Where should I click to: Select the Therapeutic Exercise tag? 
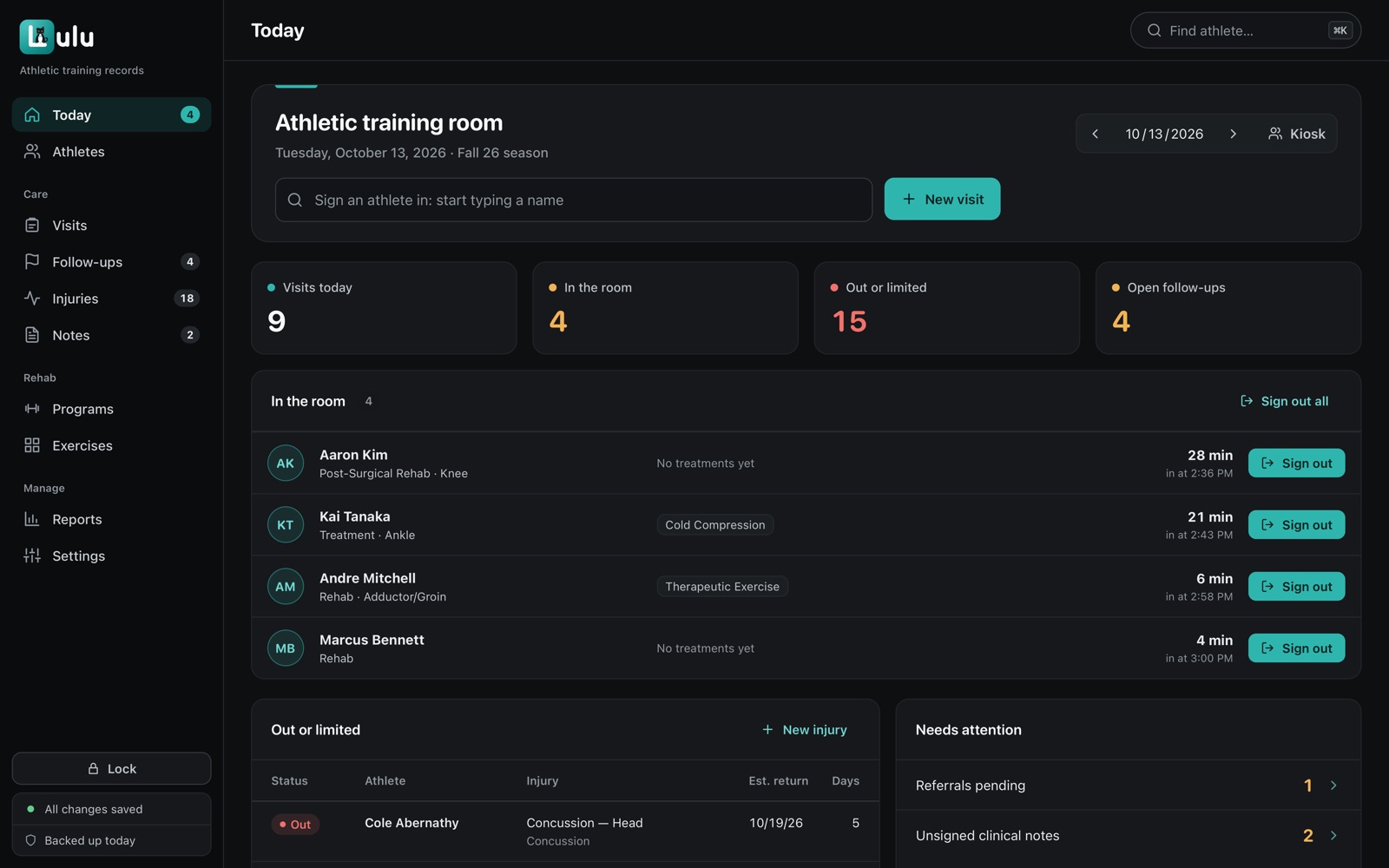722,586
